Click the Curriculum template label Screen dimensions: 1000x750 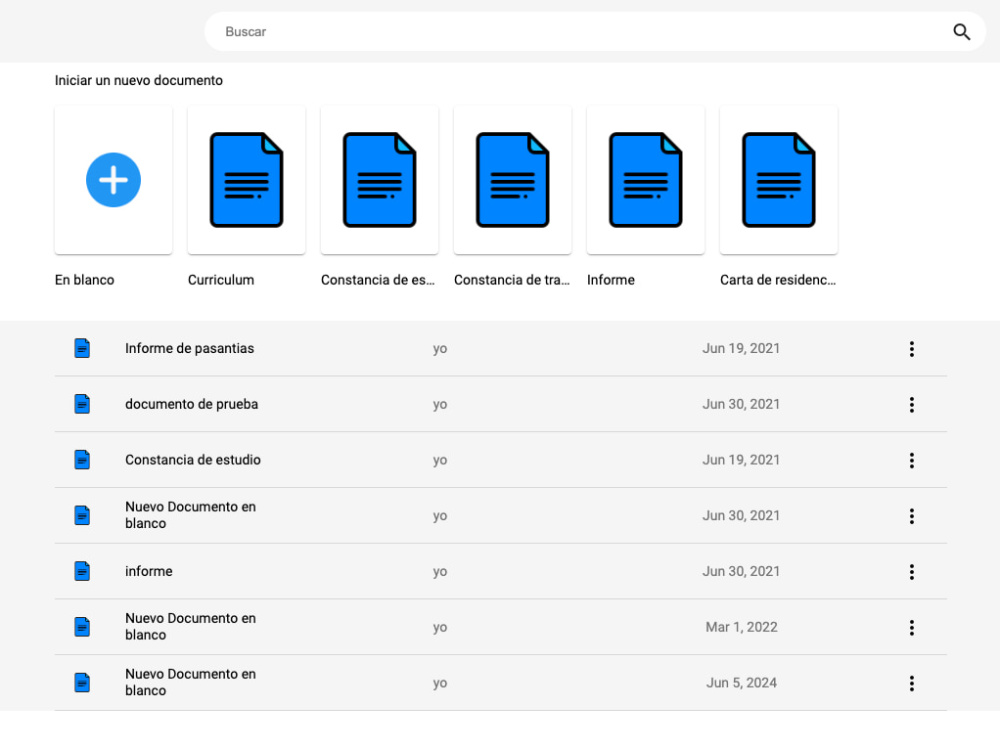click(x=221, y=280)
